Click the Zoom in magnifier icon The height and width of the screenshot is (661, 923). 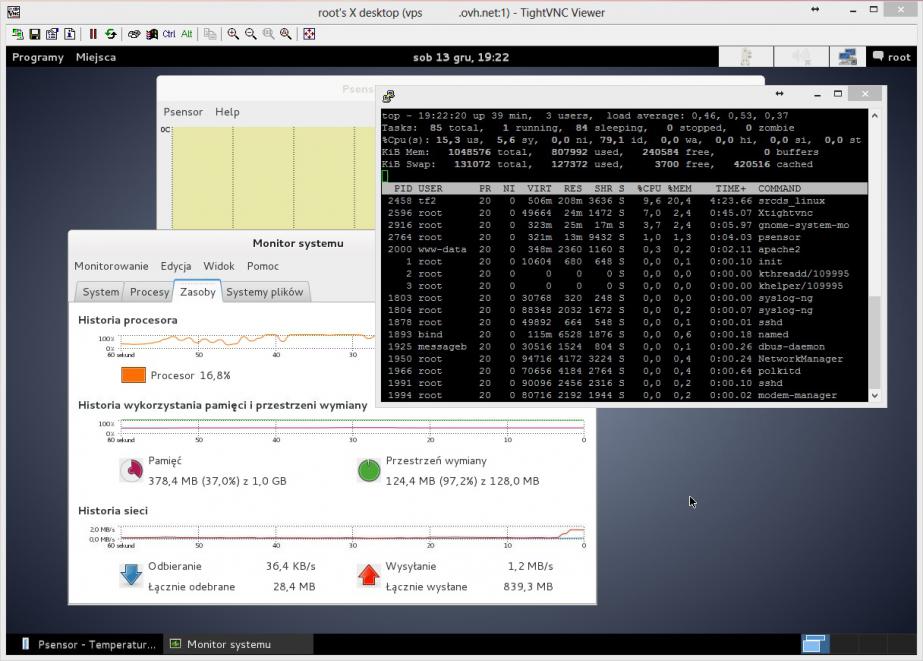click(233, 34)
